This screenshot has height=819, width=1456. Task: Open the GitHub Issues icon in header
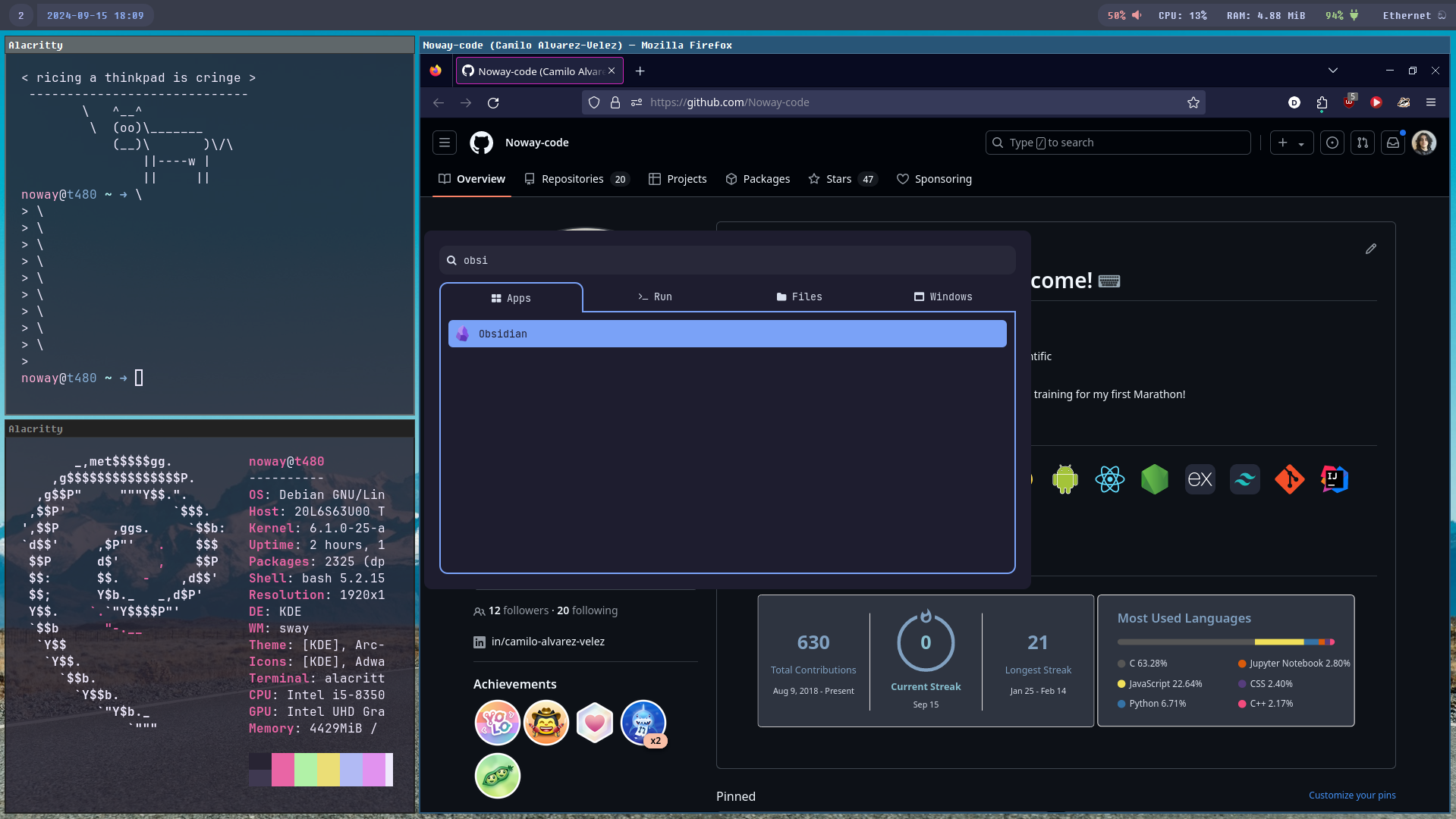pyautogui.click(x=1332, y=143)
